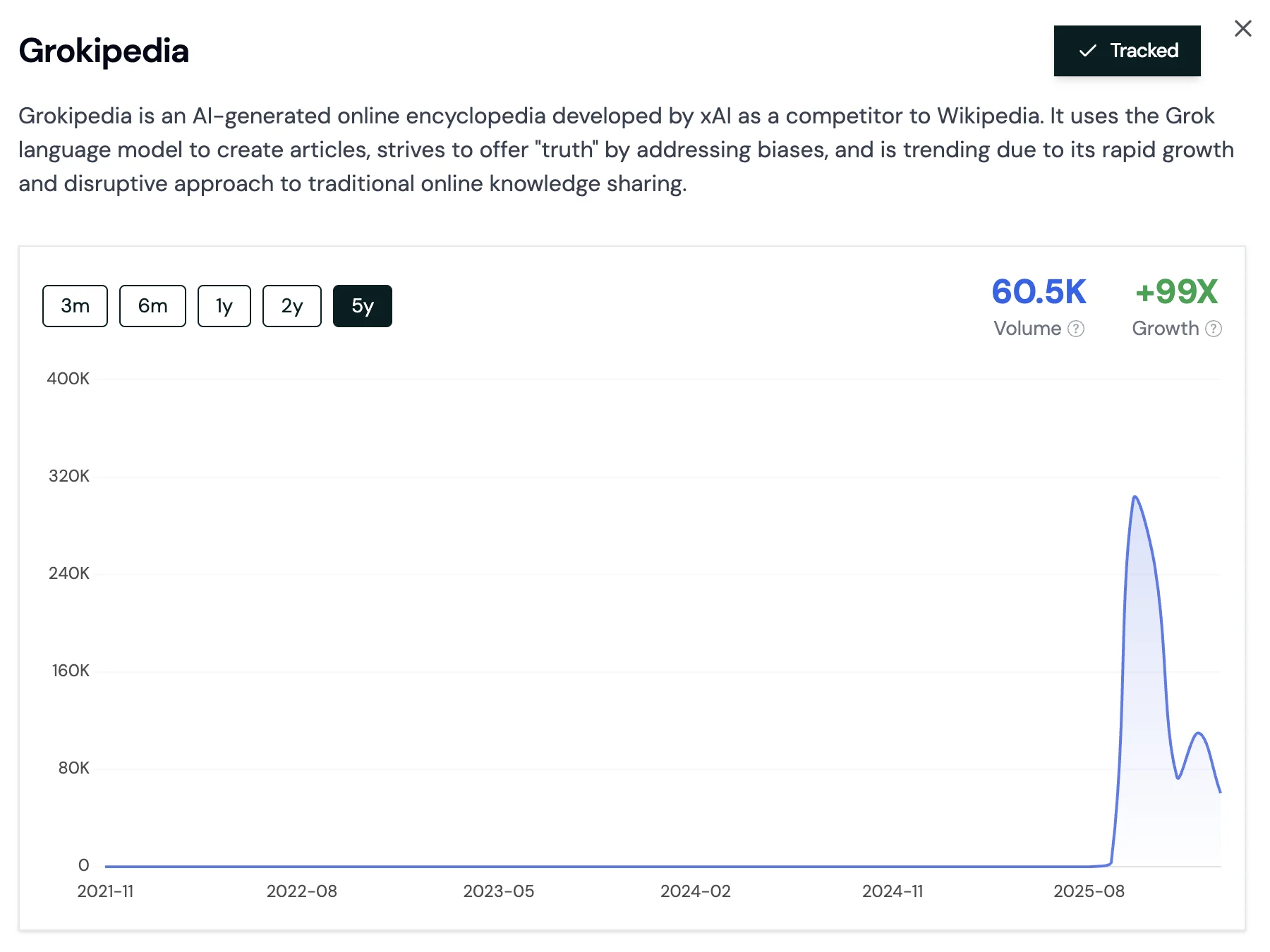Select the 5y time range button

coord(362,305)
